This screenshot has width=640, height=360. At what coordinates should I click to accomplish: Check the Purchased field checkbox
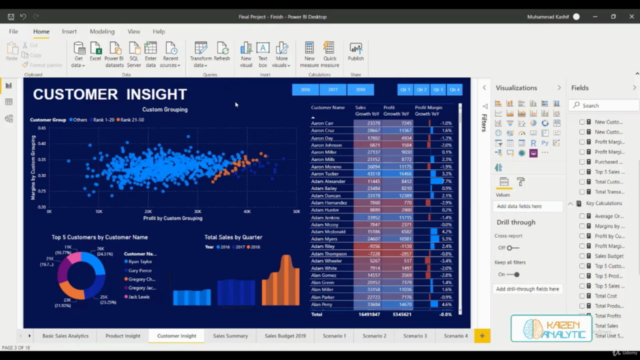[582, 162]
